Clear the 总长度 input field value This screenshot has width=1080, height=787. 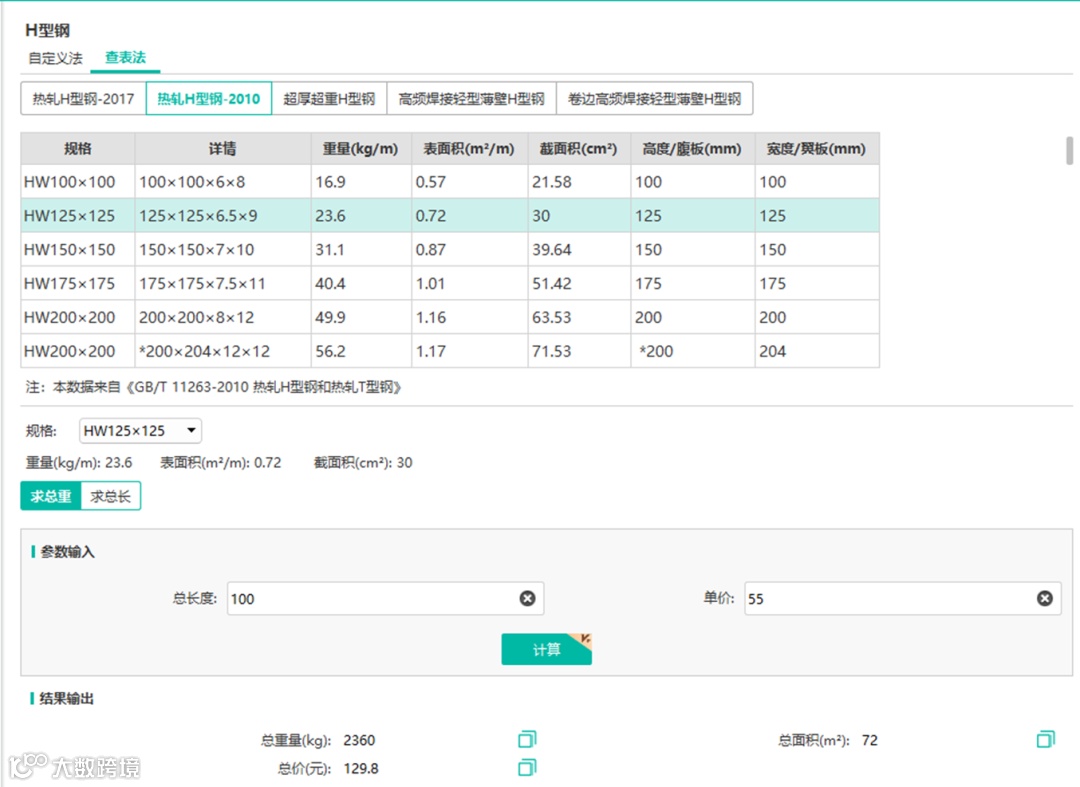pos(527,598)
